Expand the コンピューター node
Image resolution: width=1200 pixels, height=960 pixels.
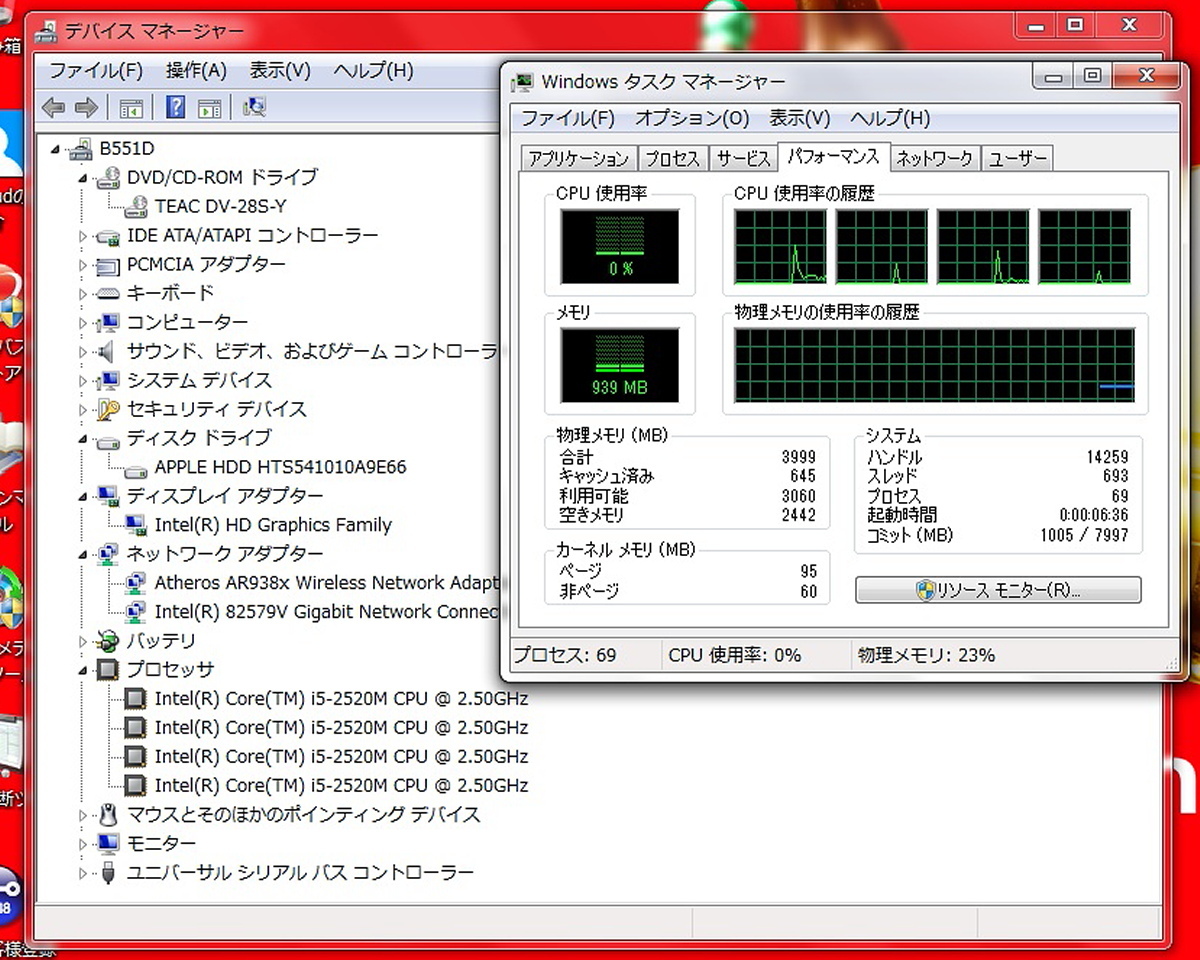(x=84, y=323)
